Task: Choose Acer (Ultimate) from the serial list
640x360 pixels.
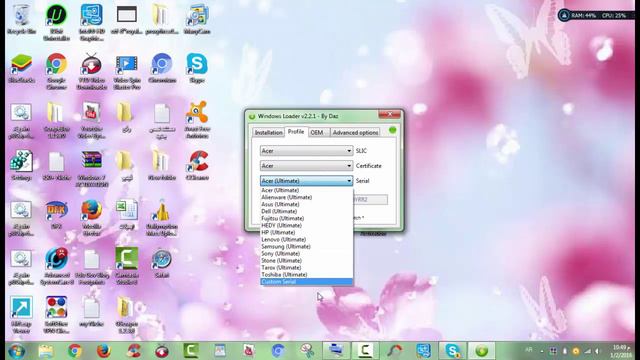Action: click(x=306, y=190)
